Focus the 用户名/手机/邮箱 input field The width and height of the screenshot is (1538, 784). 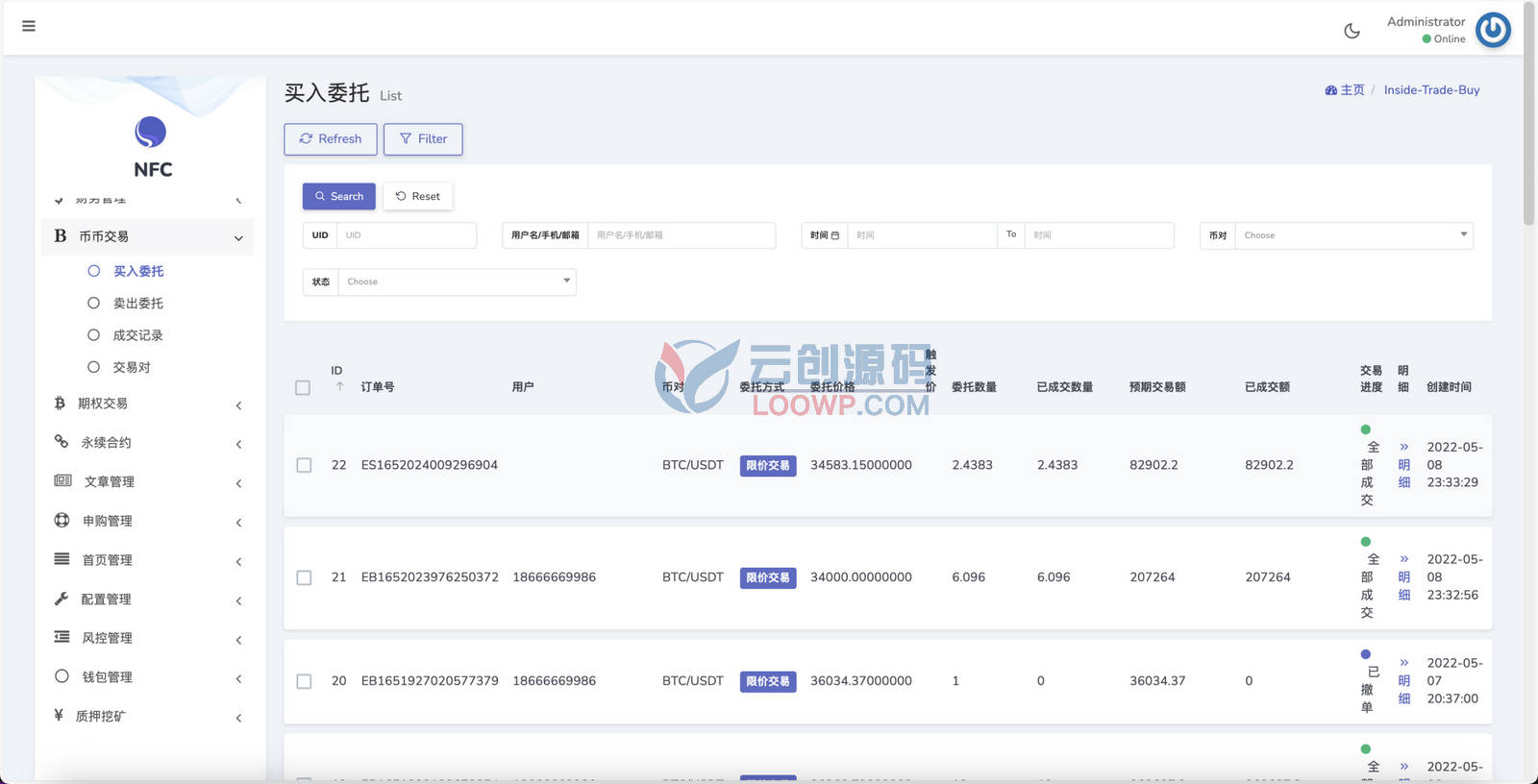pos(682,235)
